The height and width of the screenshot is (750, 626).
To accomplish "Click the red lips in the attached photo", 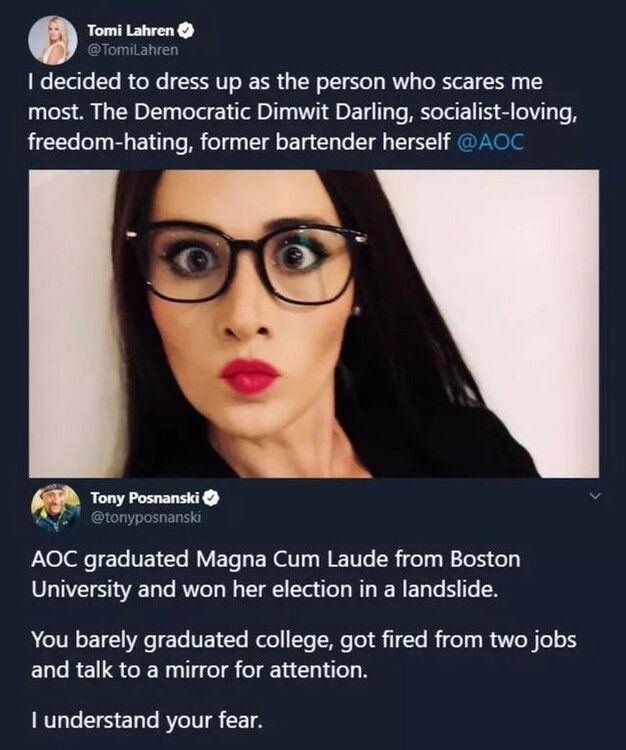I will point(249,376).
